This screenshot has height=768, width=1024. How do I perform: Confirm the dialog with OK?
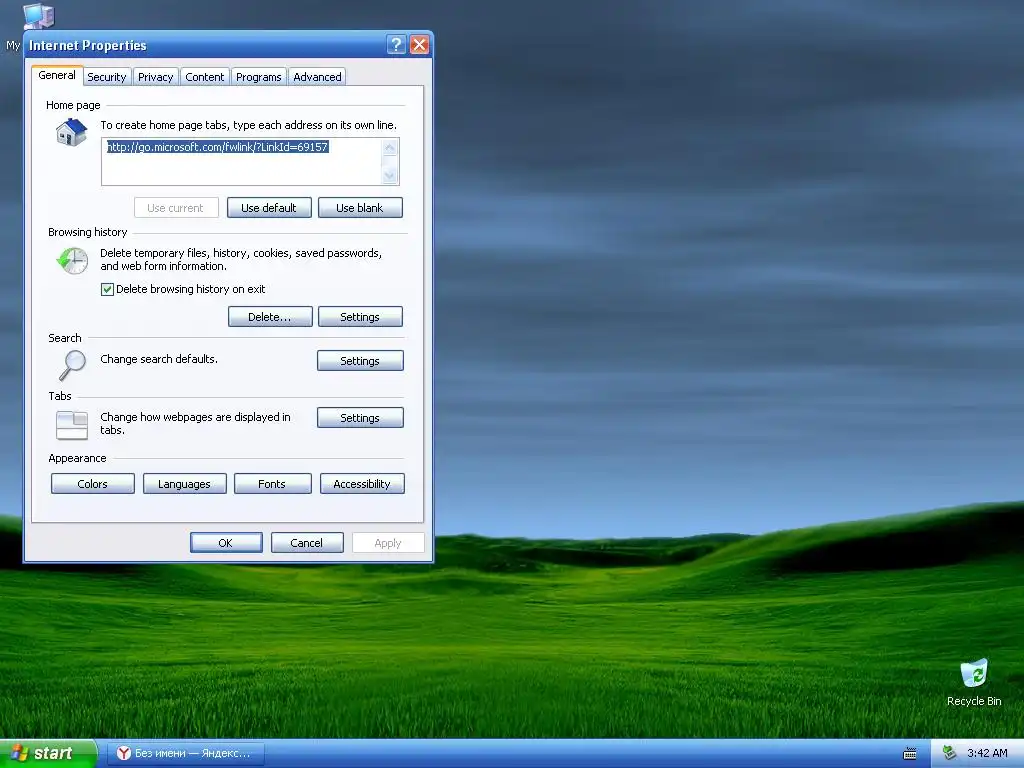[226, 543]
